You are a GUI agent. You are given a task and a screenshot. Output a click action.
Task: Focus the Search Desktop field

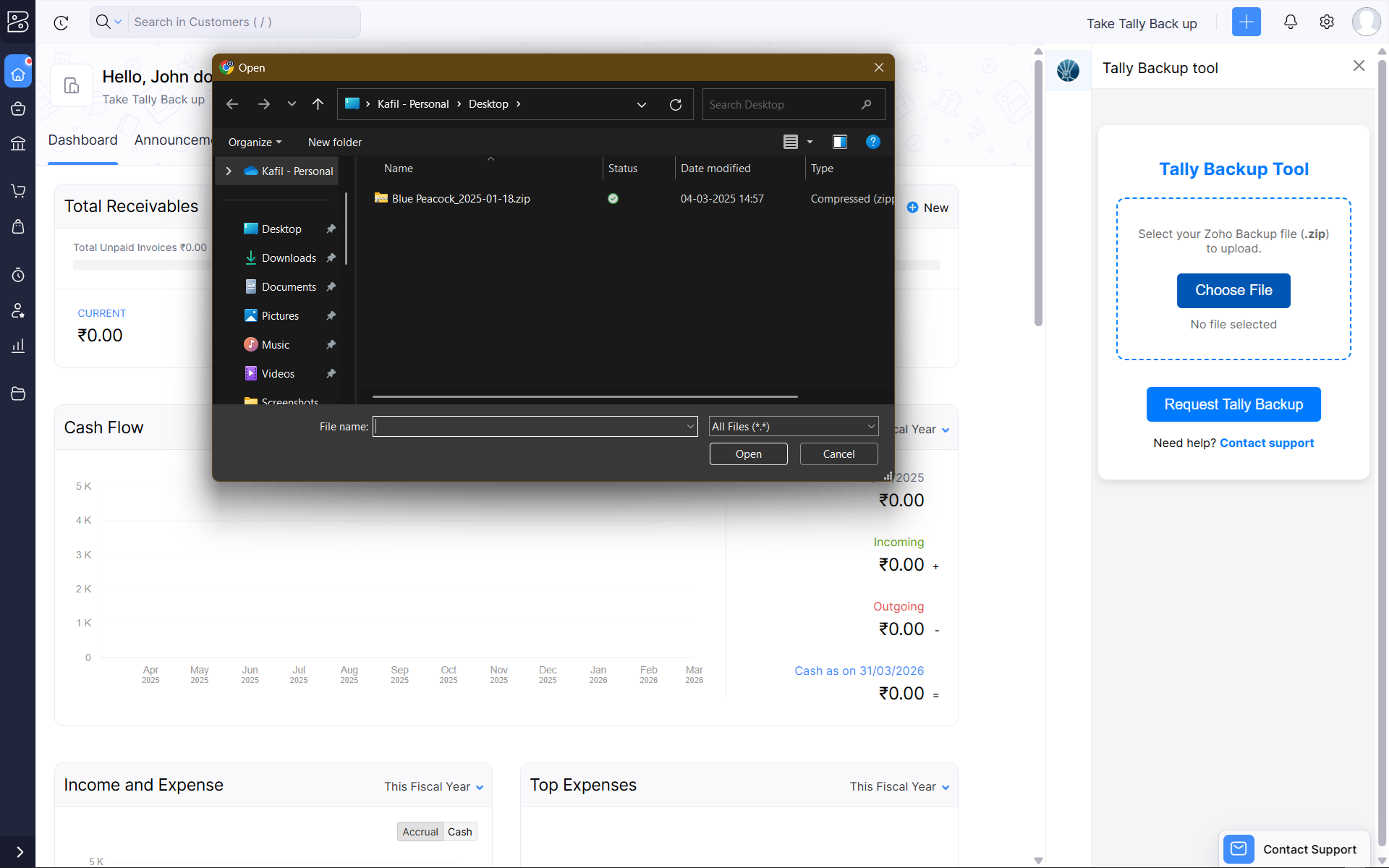click(793, 105)
